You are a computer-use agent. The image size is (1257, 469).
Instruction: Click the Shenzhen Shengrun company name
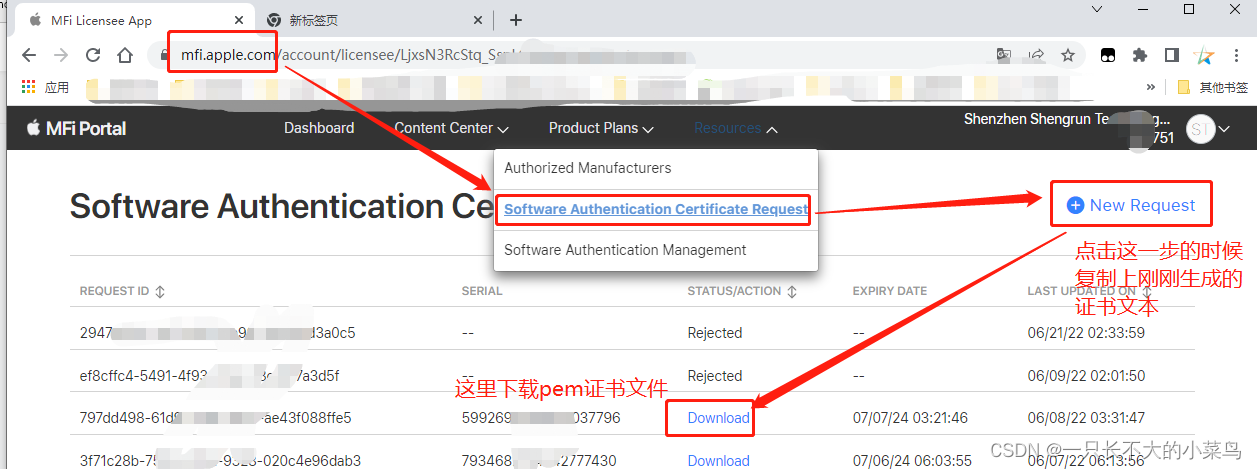tap(1067, 119)
